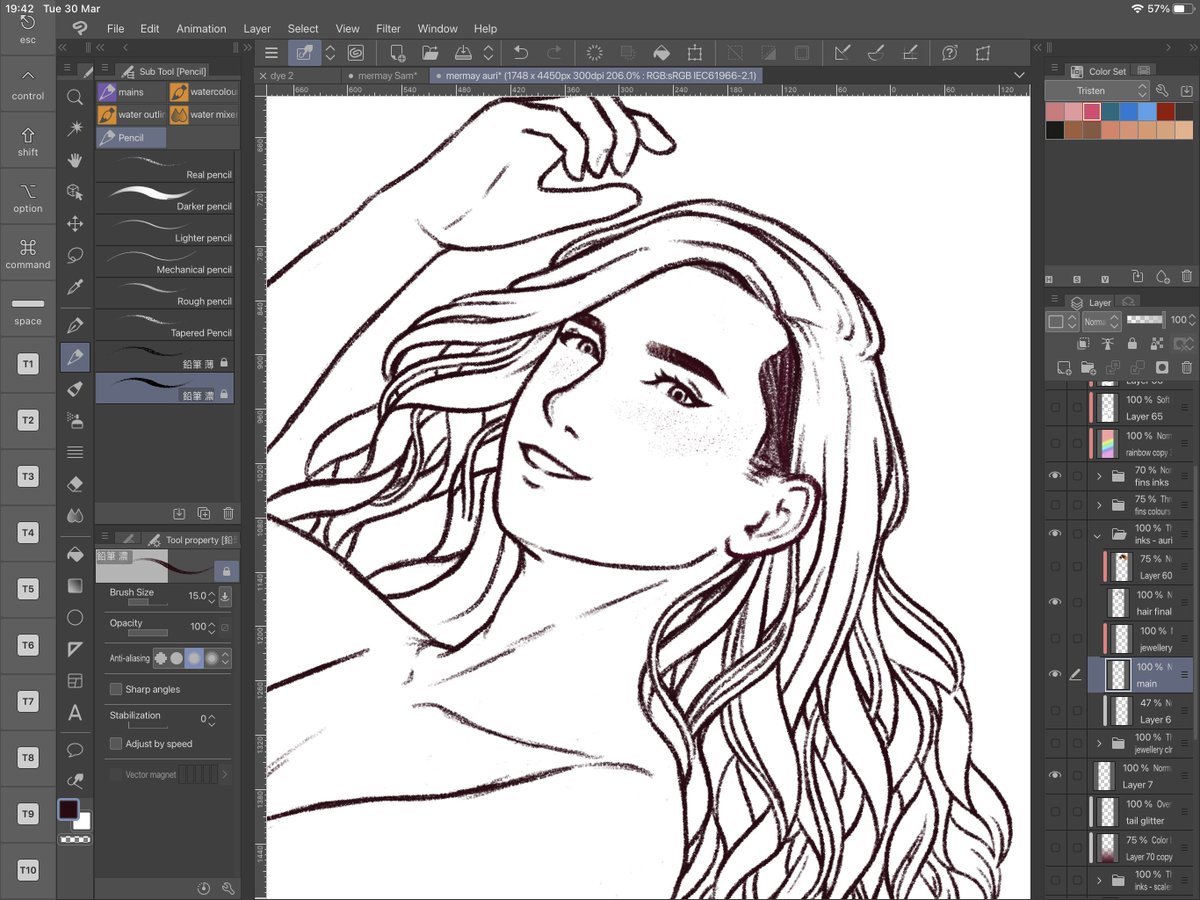Select the Lasso selection tool
This screenshot has width=1200, height=900.
click(x=75, y=256)
